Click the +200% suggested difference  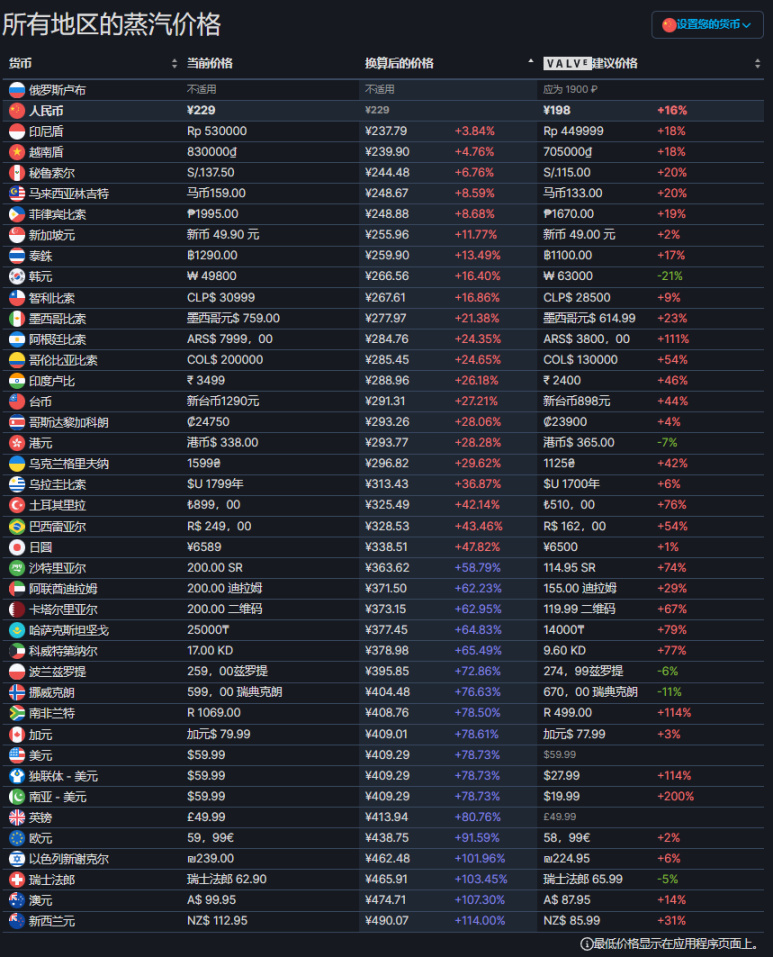point(675,796)
